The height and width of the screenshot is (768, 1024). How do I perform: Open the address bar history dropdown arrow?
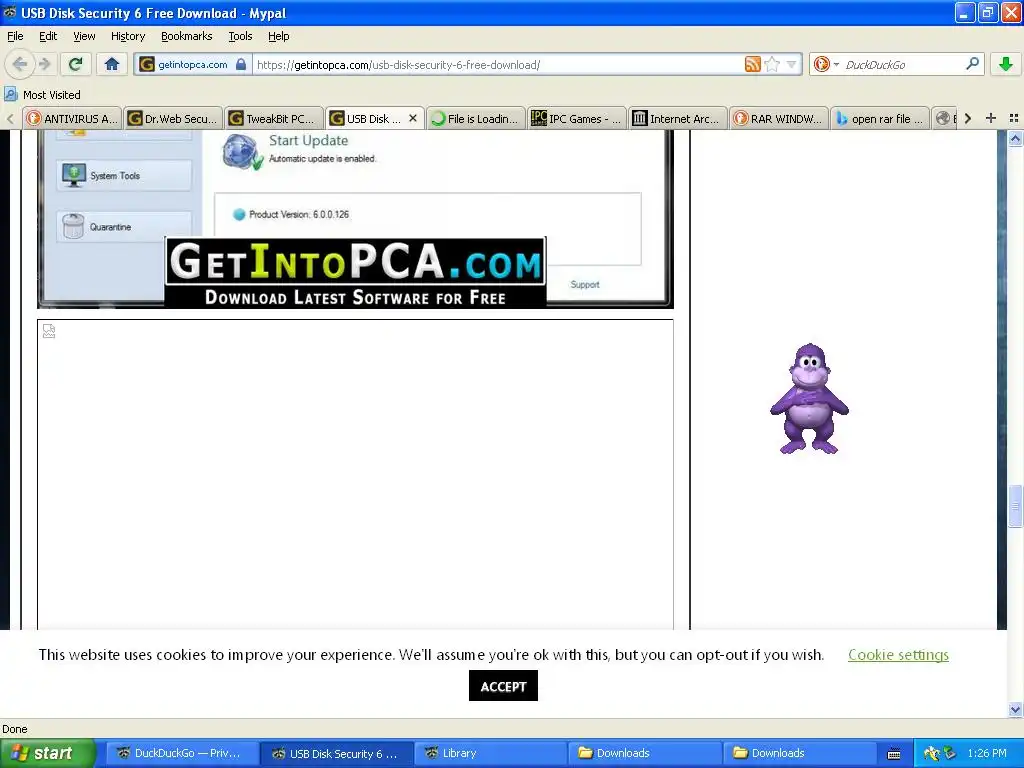[x=792, y=64]
